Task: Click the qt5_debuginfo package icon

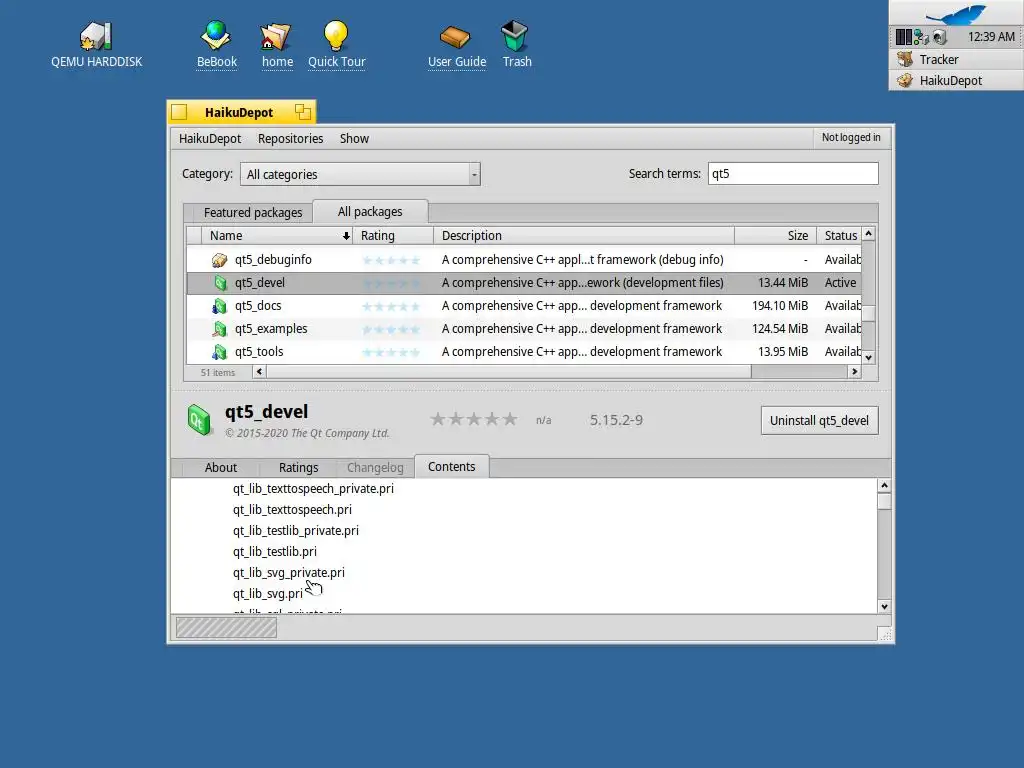Action: pos(219,260)
